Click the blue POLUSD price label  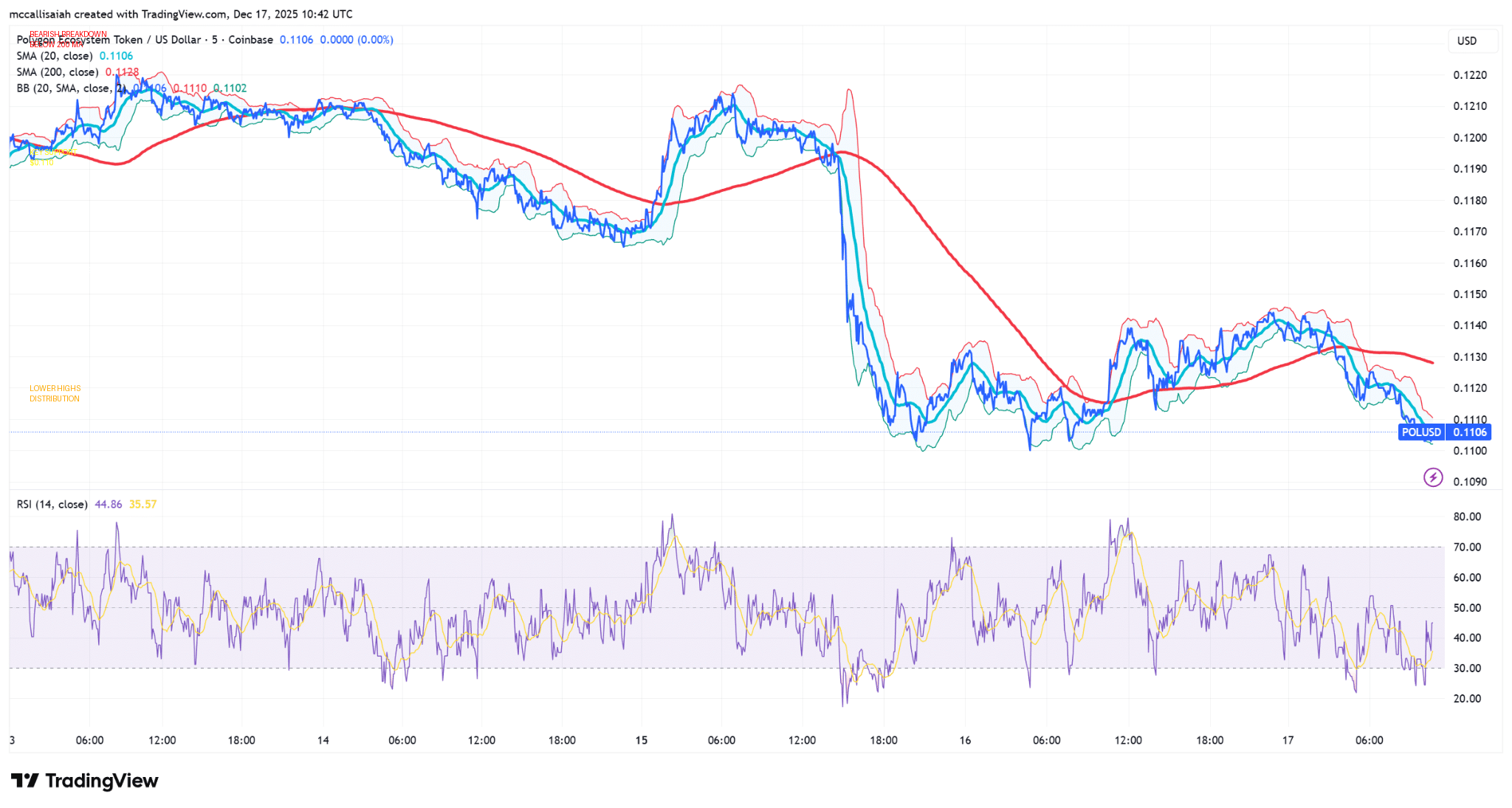(1420, 432)
